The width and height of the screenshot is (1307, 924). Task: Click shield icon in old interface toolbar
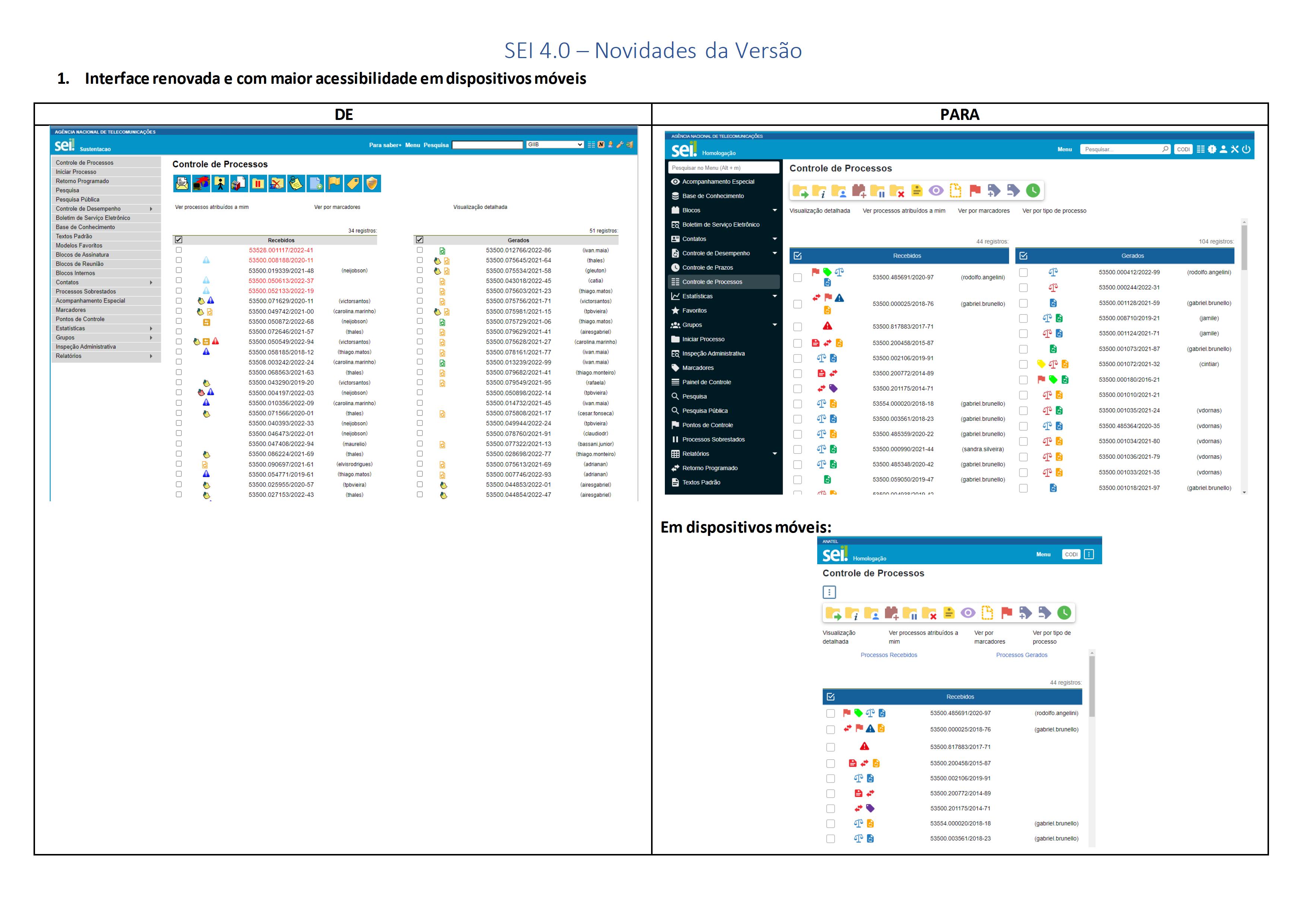click(x=372, y=183)
